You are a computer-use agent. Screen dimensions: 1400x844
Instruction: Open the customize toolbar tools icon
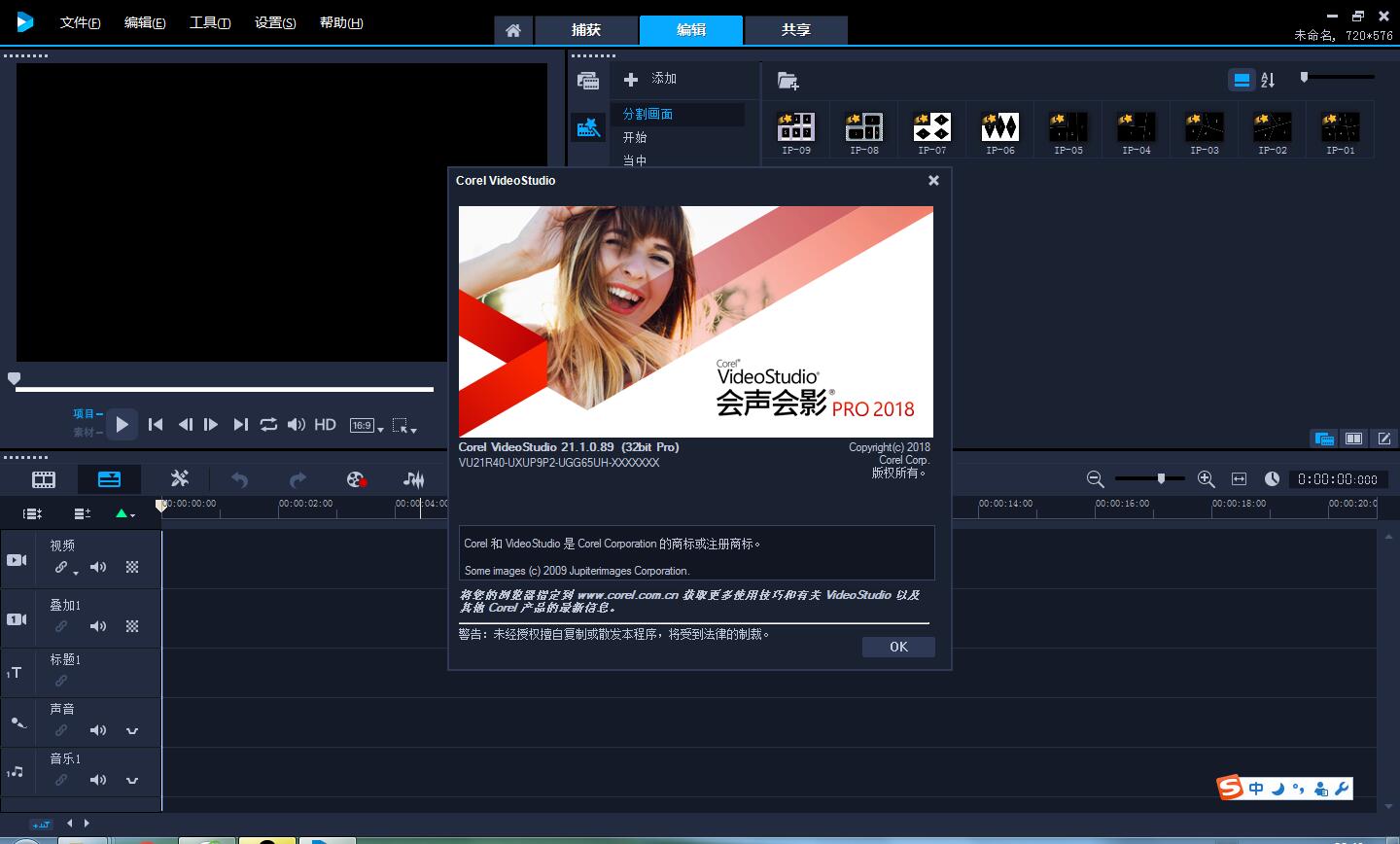click(x=180, y=478)
